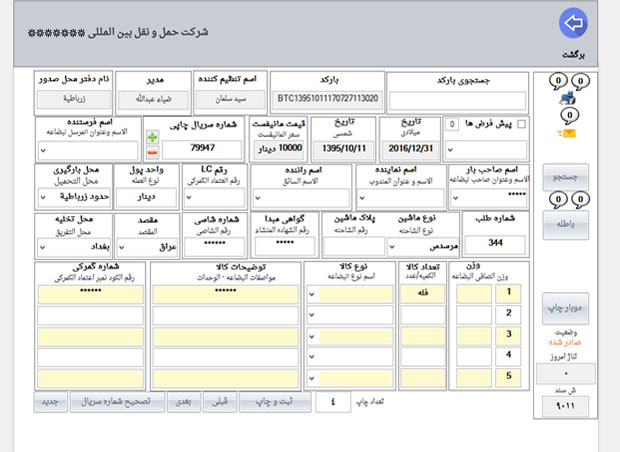
Task: Click the وزن weight field in row 1
Action: click(x=474, y=294)
